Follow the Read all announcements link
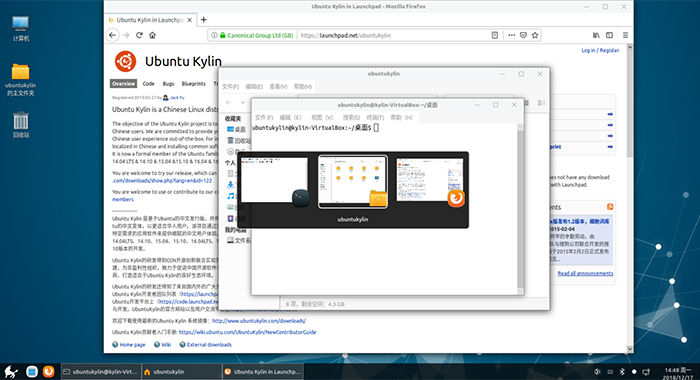This screenshot has width=700, height=380. [x=585, y=273]
